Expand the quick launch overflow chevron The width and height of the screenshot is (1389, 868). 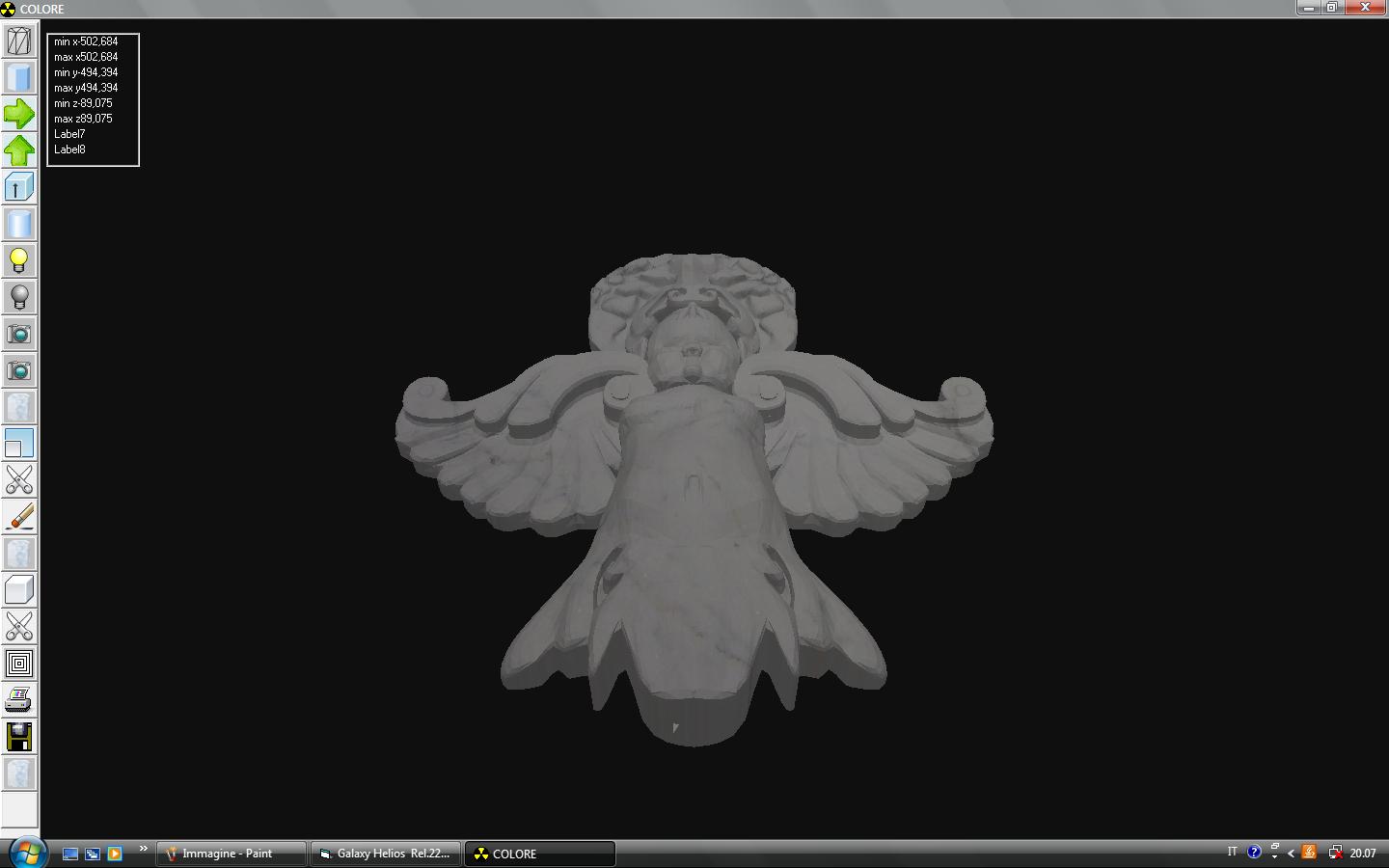143,849
